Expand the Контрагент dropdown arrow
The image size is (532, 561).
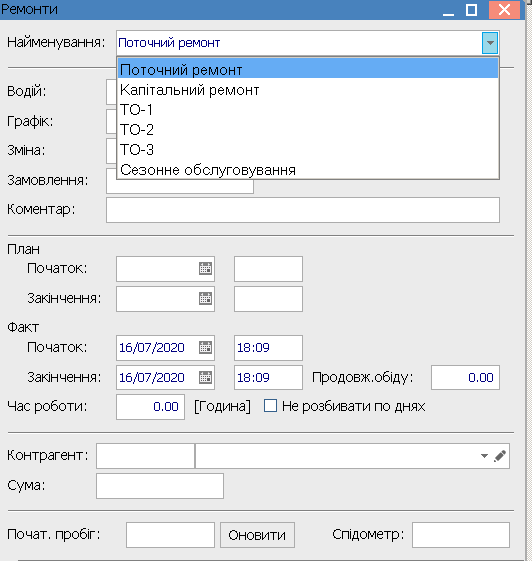484,456
